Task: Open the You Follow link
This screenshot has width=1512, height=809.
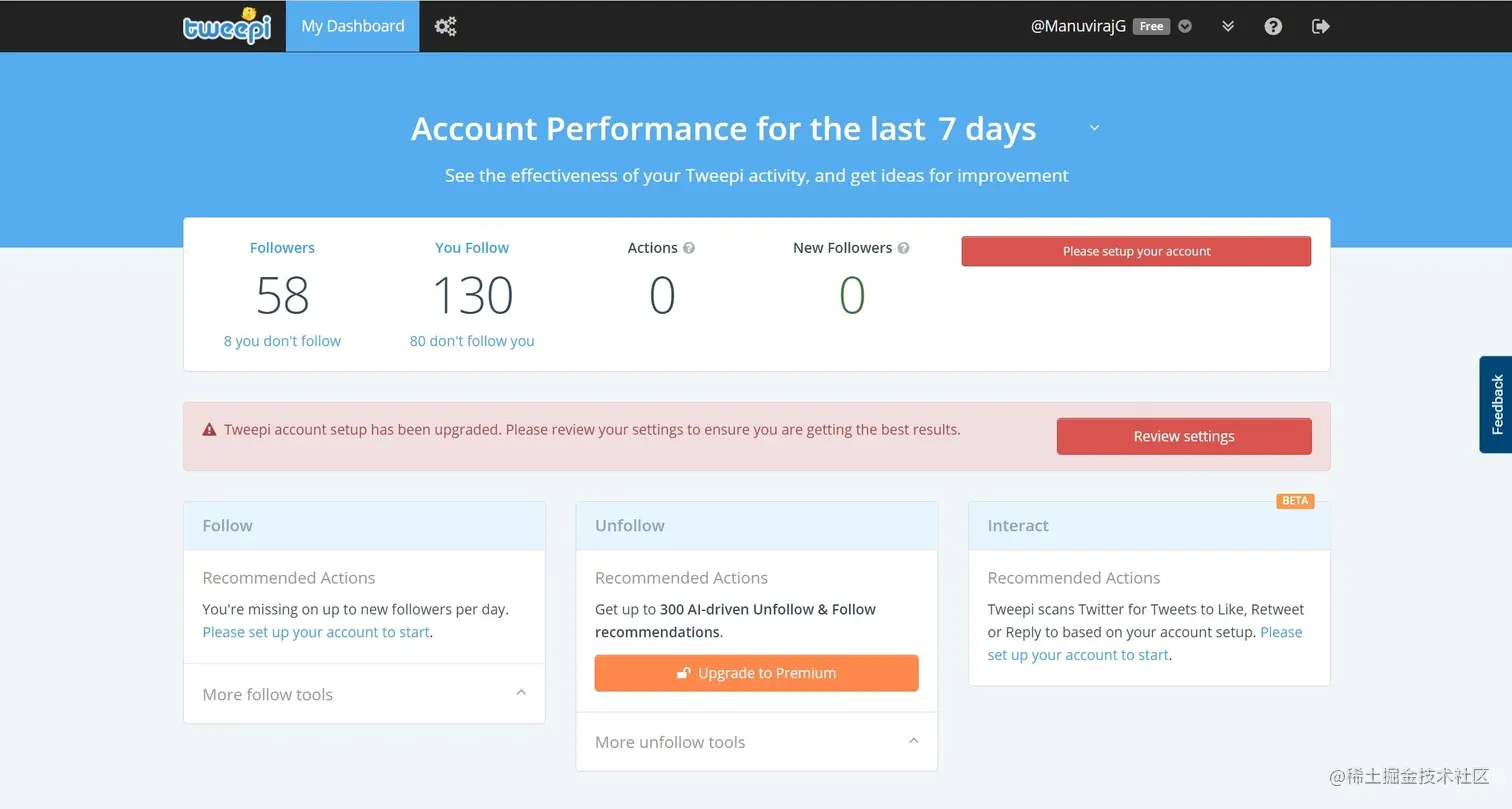Action: coord(472,248)
